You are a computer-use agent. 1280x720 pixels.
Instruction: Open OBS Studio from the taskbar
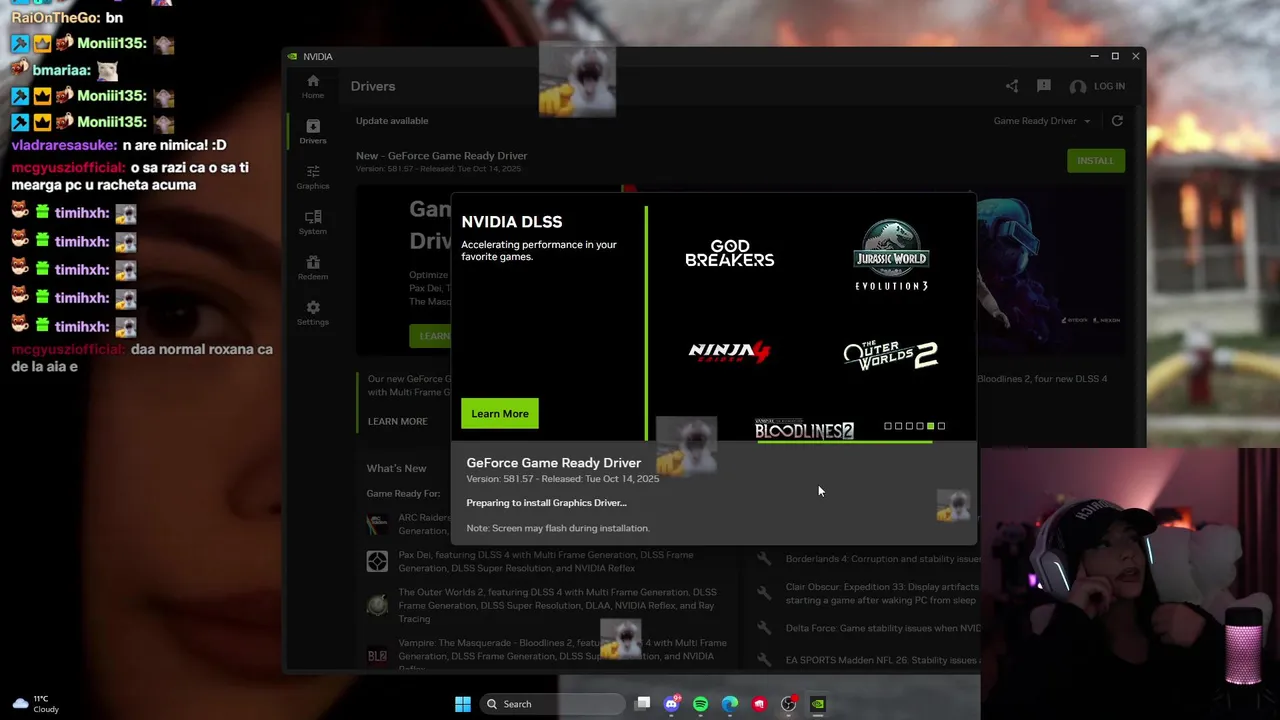pyautogui.click(x=789, y=704)
